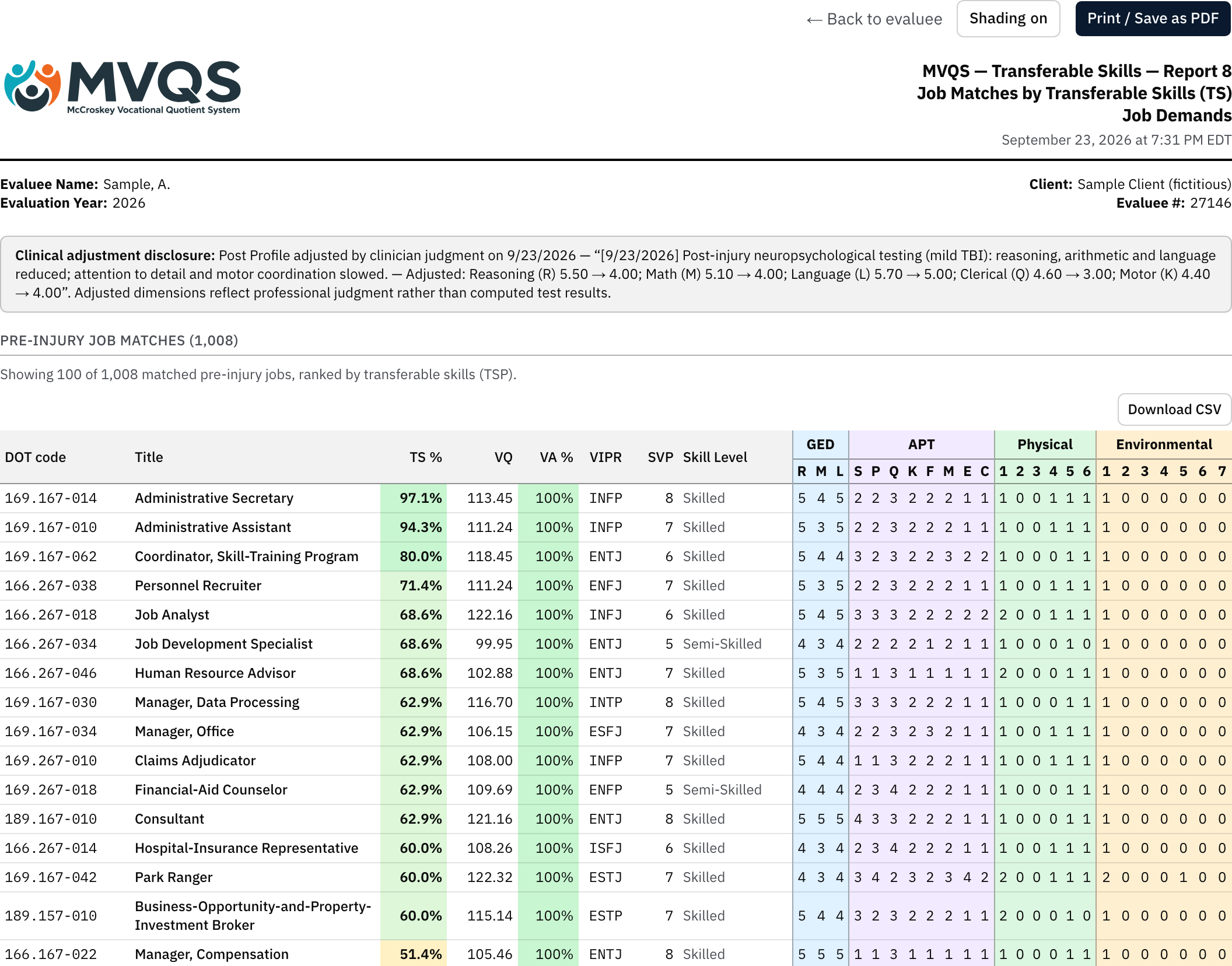Click the ESTP VIPR code
Viewport: 1232px width, 966px height.
click(605, 916)
